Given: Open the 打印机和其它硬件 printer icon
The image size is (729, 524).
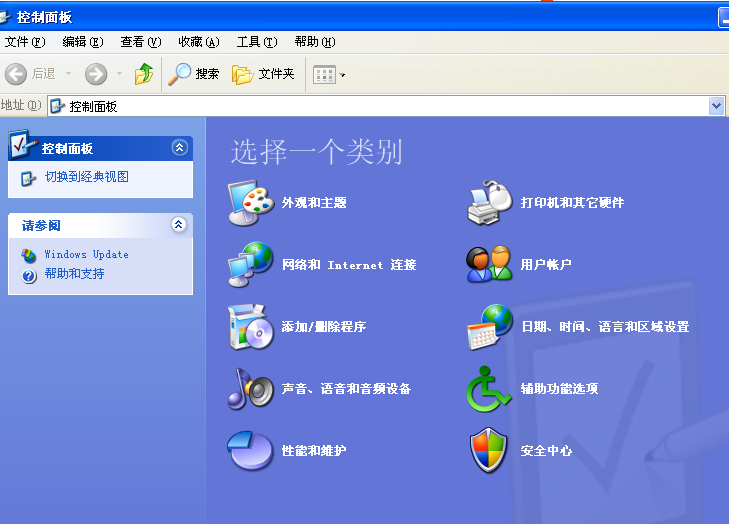Looking at the screenshot, I should (490, 203).
